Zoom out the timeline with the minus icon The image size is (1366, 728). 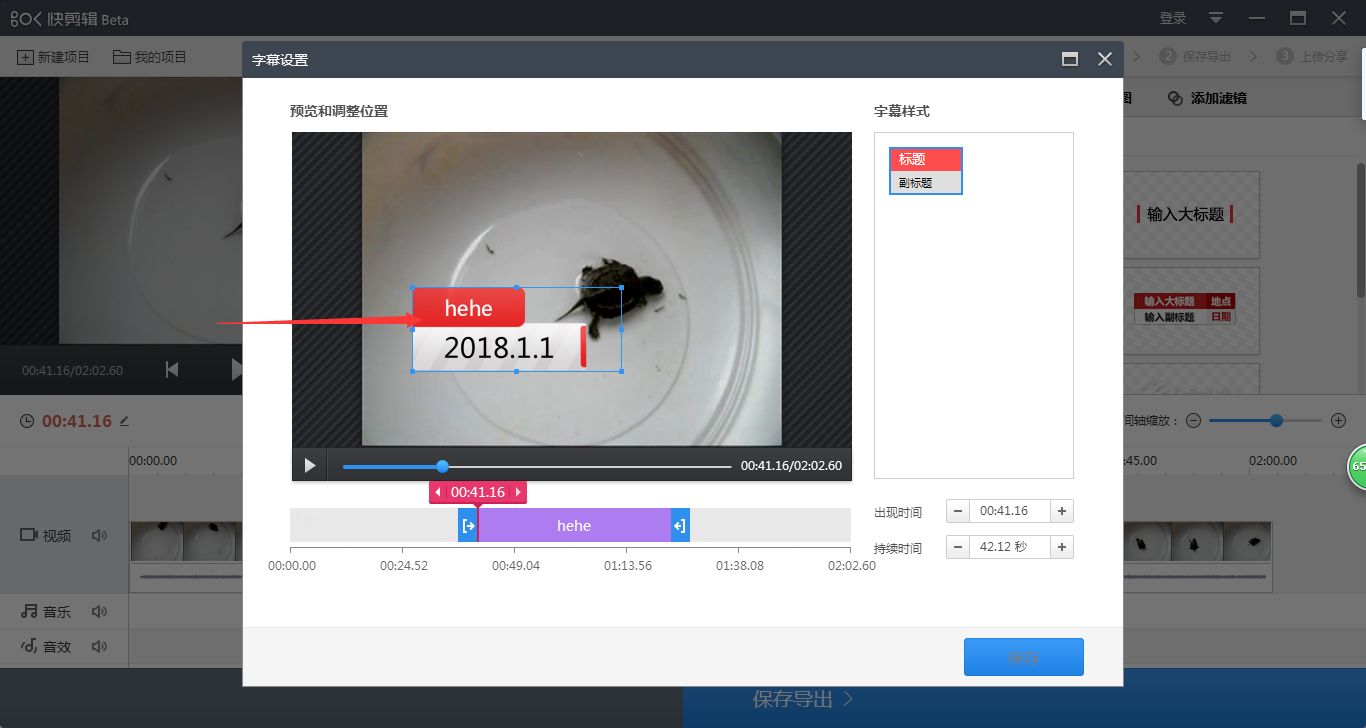point(1193,420)
